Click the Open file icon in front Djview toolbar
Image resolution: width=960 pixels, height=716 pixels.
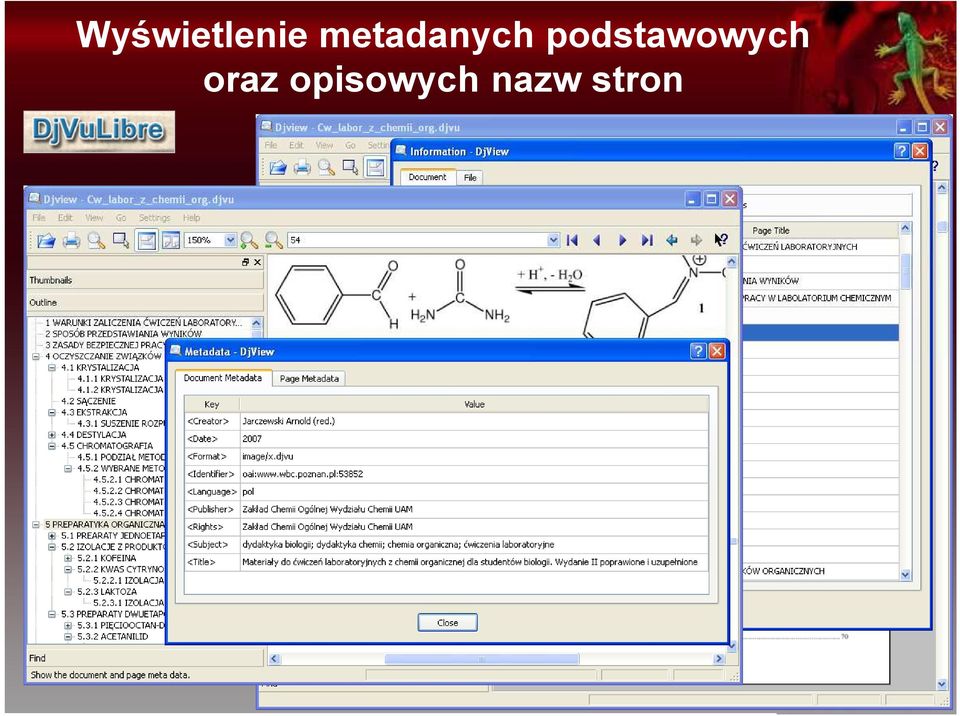coord(47,241)
